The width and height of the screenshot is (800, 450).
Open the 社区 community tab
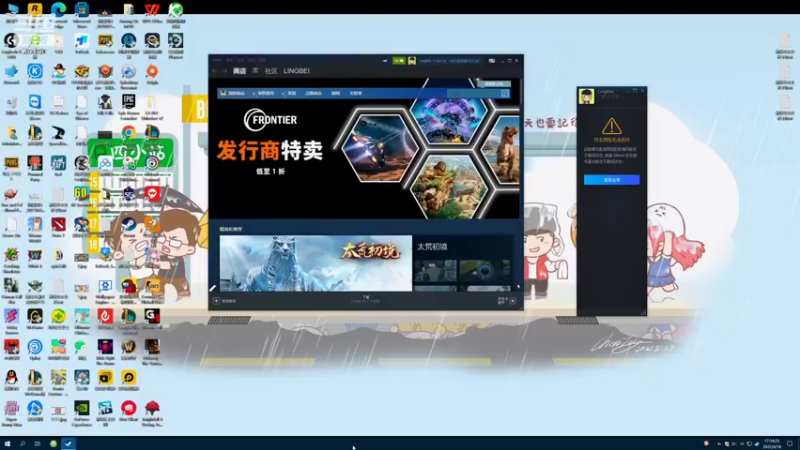[x=271, y=71]
